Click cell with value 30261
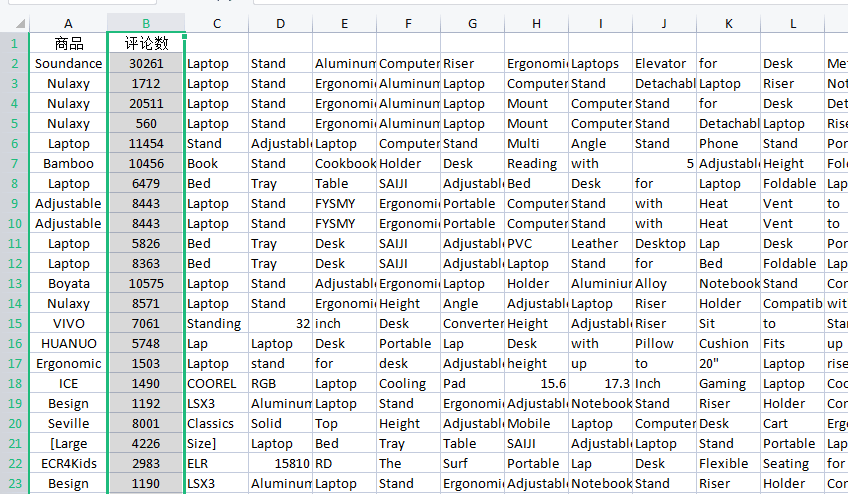848x494 pixels. (146, 63)
